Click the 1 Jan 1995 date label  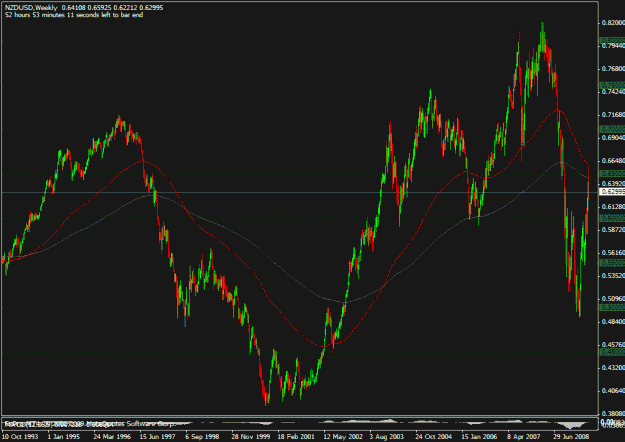click(64, 436)
